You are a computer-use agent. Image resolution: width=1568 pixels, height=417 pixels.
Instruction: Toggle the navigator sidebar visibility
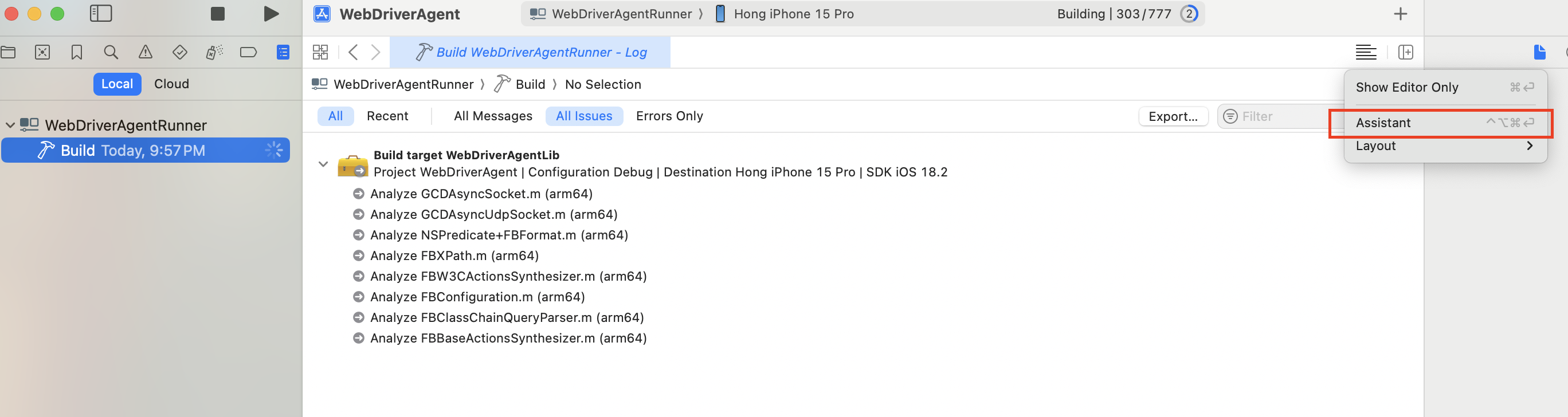coord(101,13)
